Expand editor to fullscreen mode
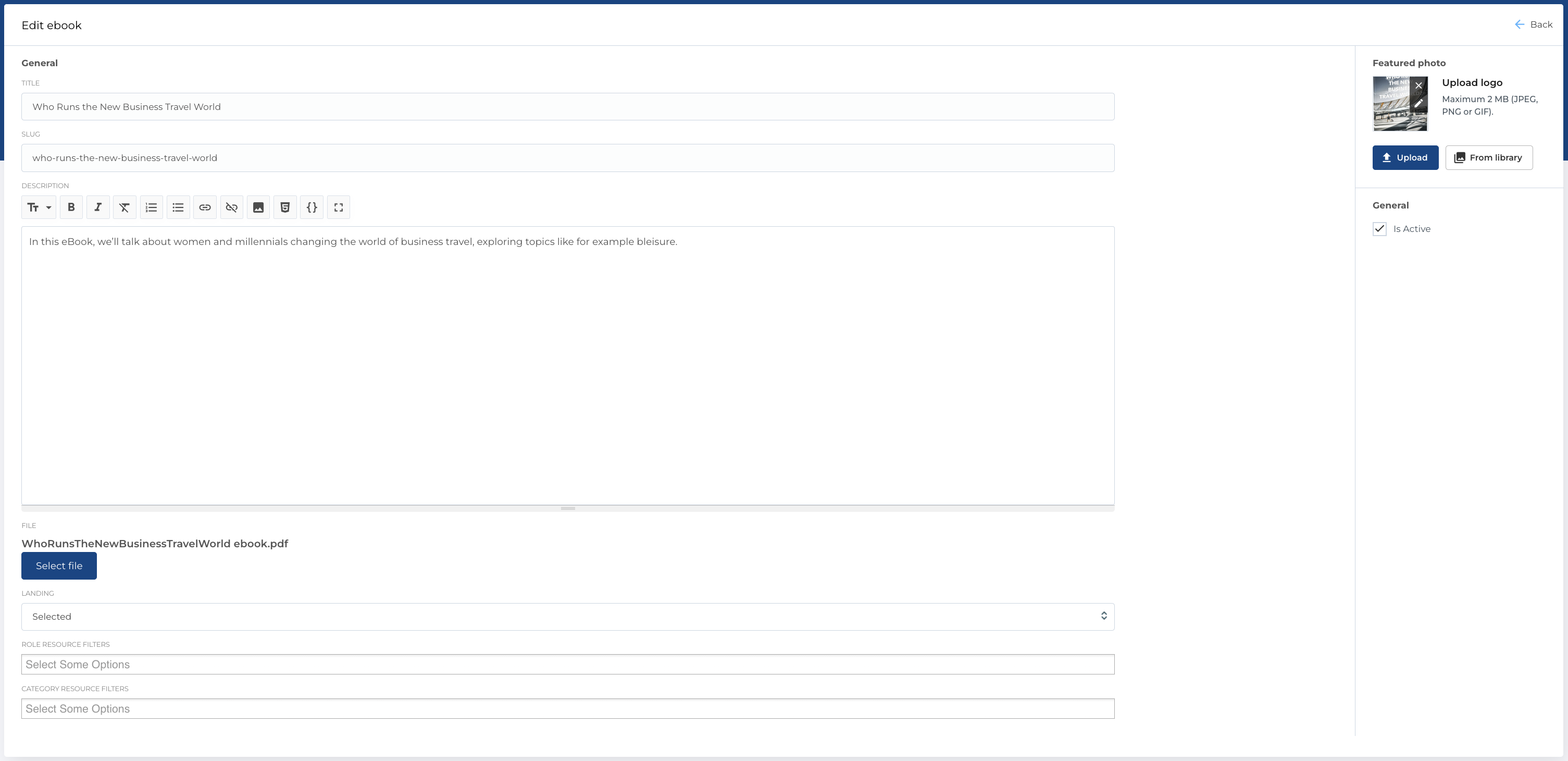 point(339,207)
